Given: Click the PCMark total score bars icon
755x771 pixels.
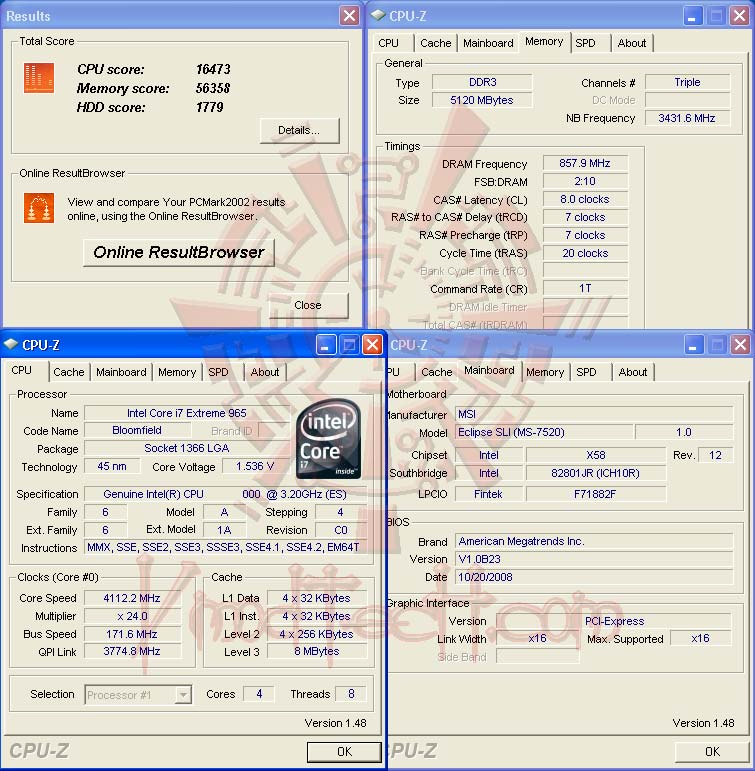Looking at the screenshot, I should 39,78.
